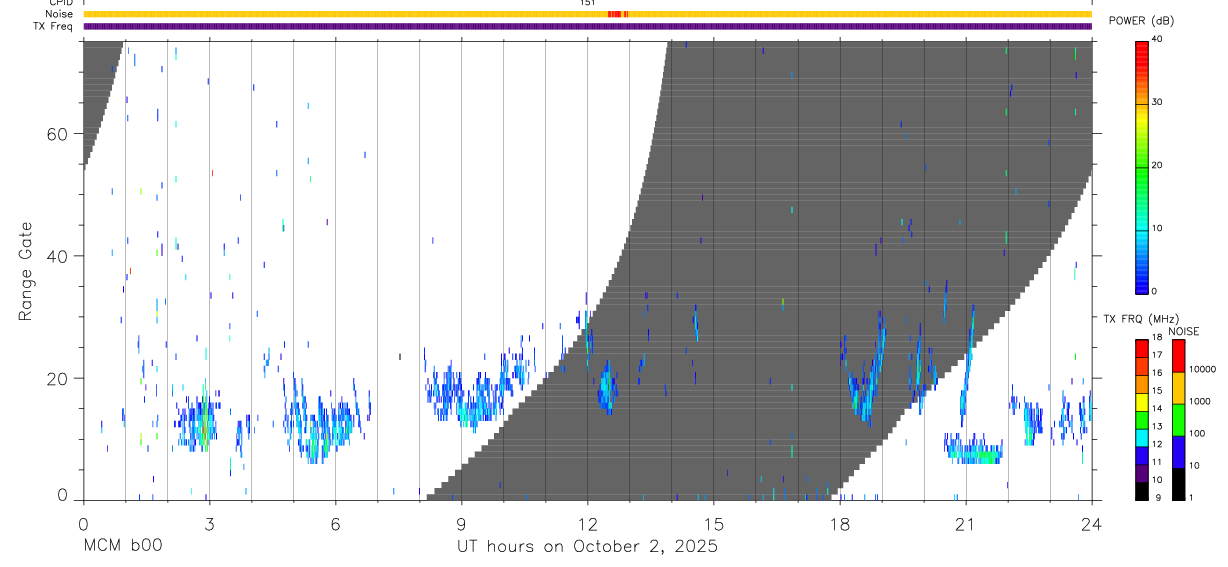Image resolution: width=1228 pixels, height=567 pixels.
Task: Click the '40' tick on the Range Gate axis
Action: point(58,256)
